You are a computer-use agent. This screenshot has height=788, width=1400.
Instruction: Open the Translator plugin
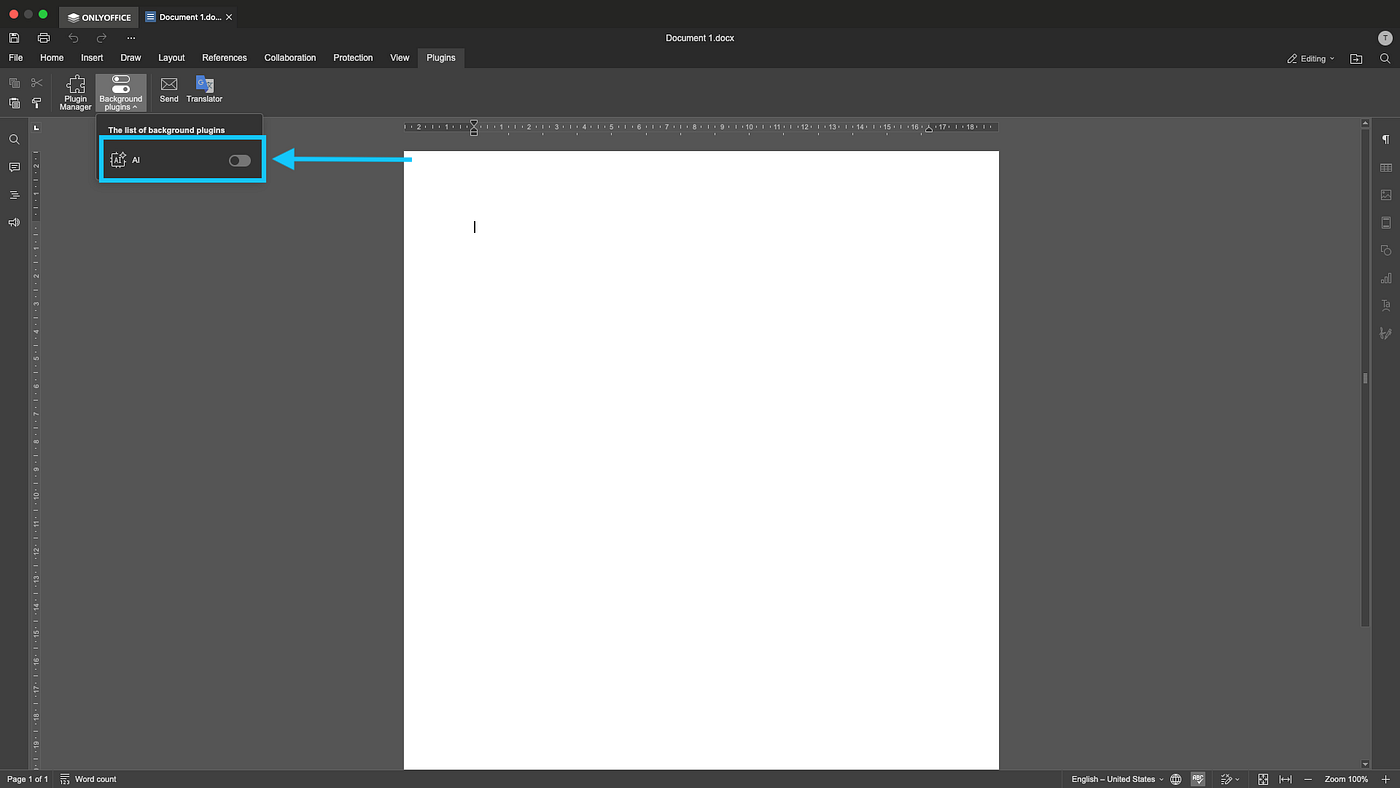click(204, 89)
